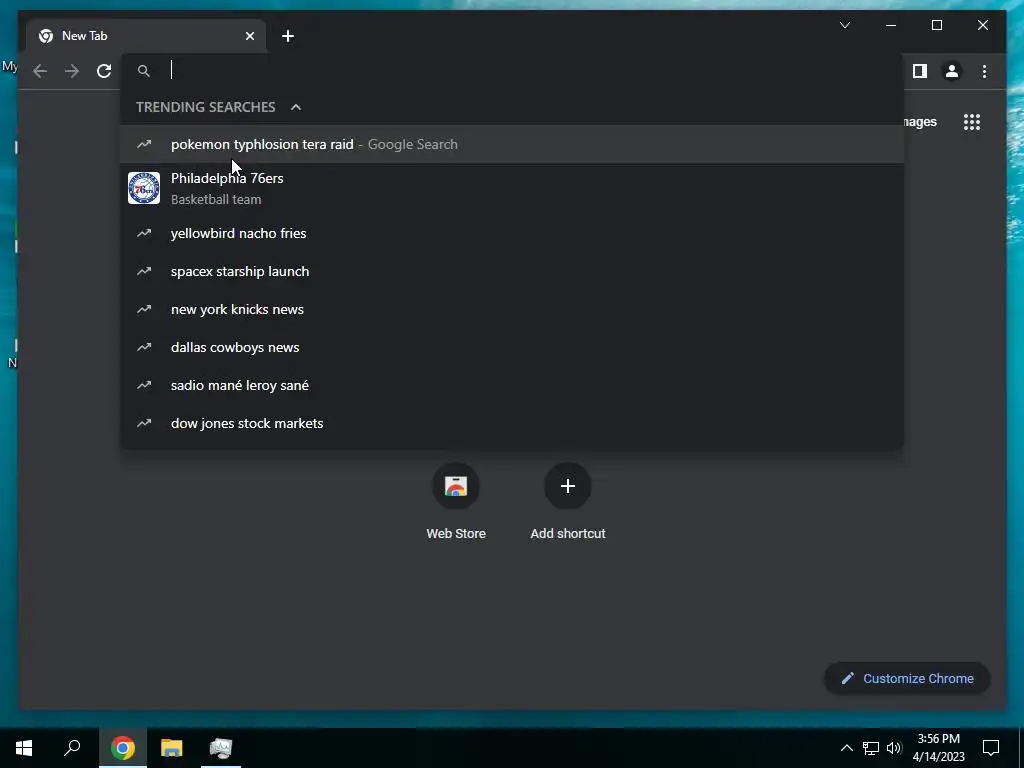Click trending arrow beside yellowbird nacho fries

144,233
